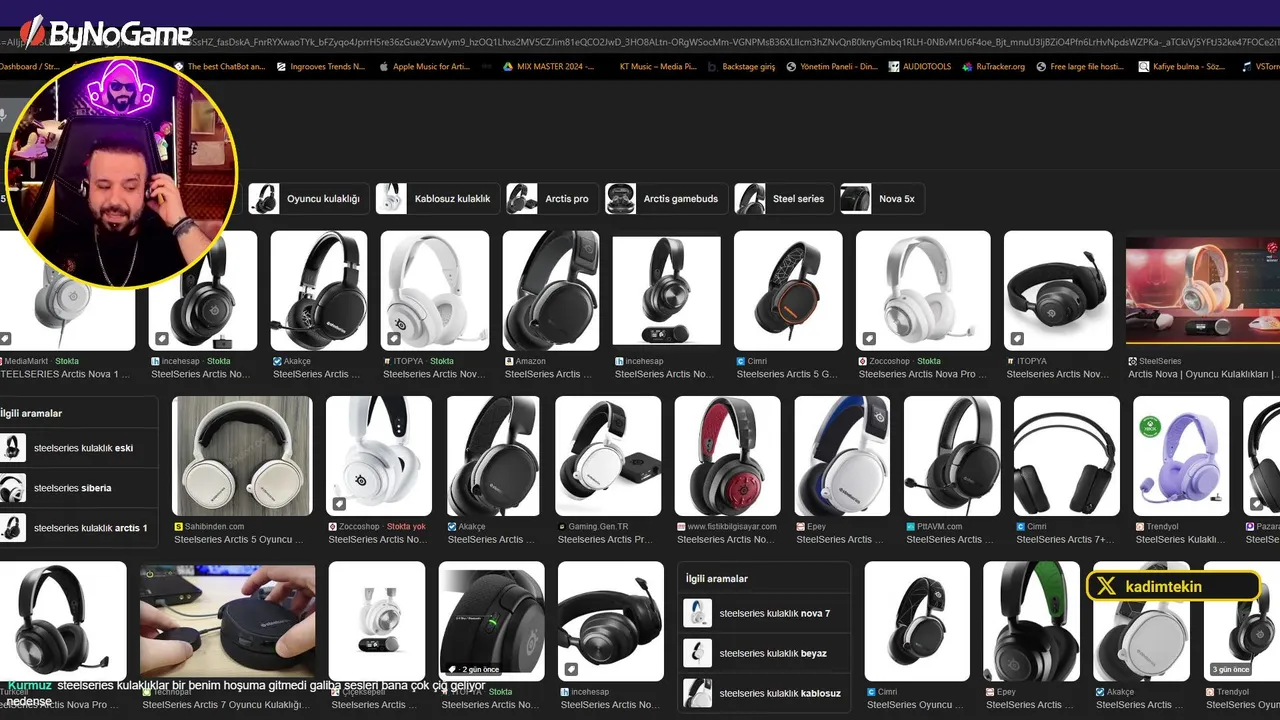Open the Sahibinden Arctis 5 white headset image
The image size is (1280, 720).
pyautogui.click(x=242, y=456)
